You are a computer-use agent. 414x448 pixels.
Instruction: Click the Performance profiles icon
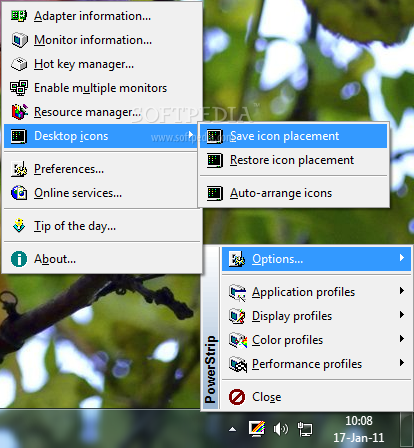pos(238,364)
